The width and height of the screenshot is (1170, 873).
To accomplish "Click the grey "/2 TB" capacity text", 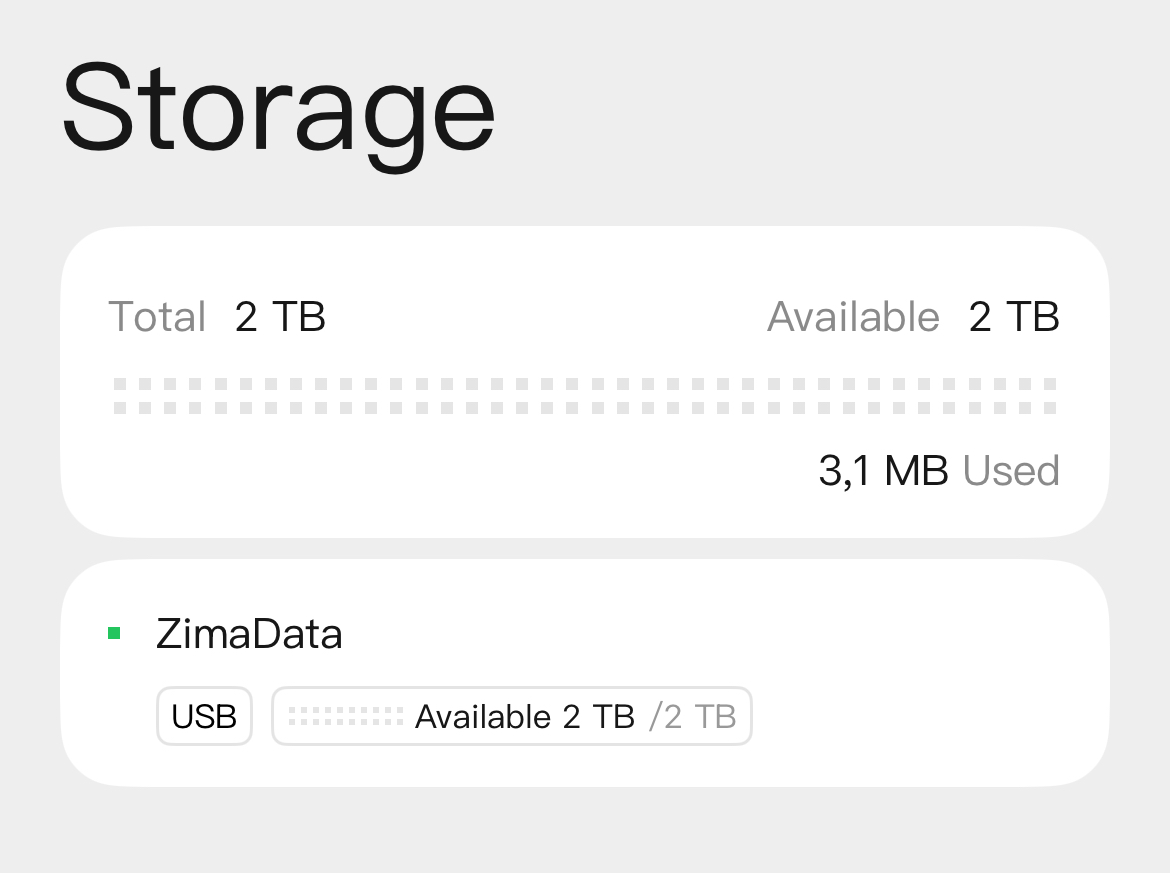I will coord(693,717).
